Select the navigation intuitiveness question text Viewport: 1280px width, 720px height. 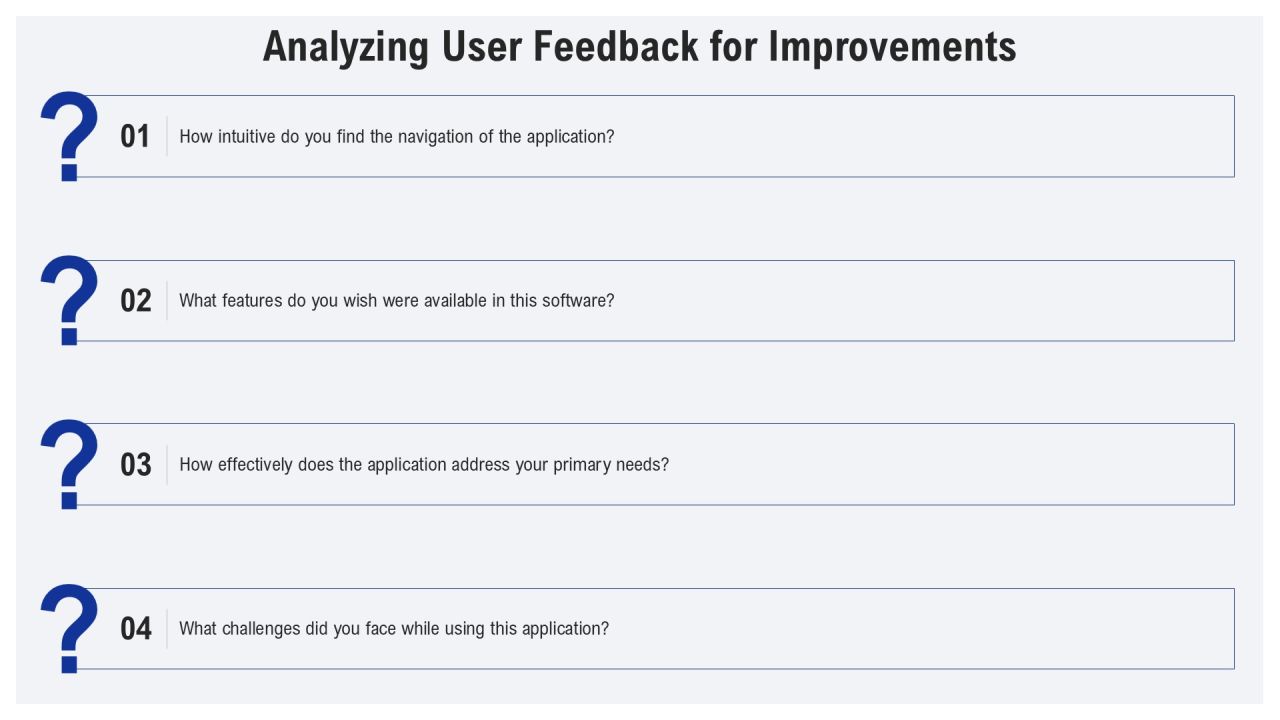click(x=397, y=137)
